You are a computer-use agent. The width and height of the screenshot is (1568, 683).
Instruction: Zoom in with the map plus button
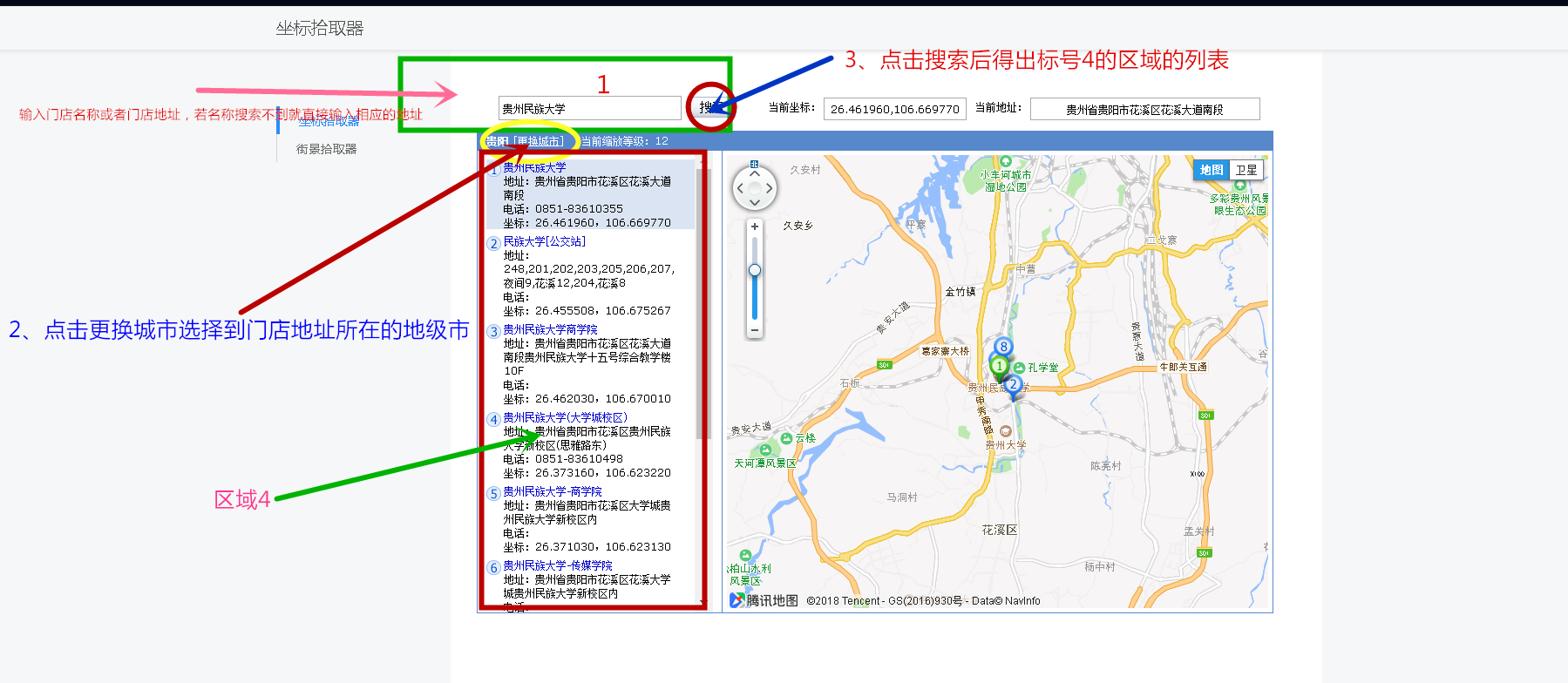click(x=755, y=227)
